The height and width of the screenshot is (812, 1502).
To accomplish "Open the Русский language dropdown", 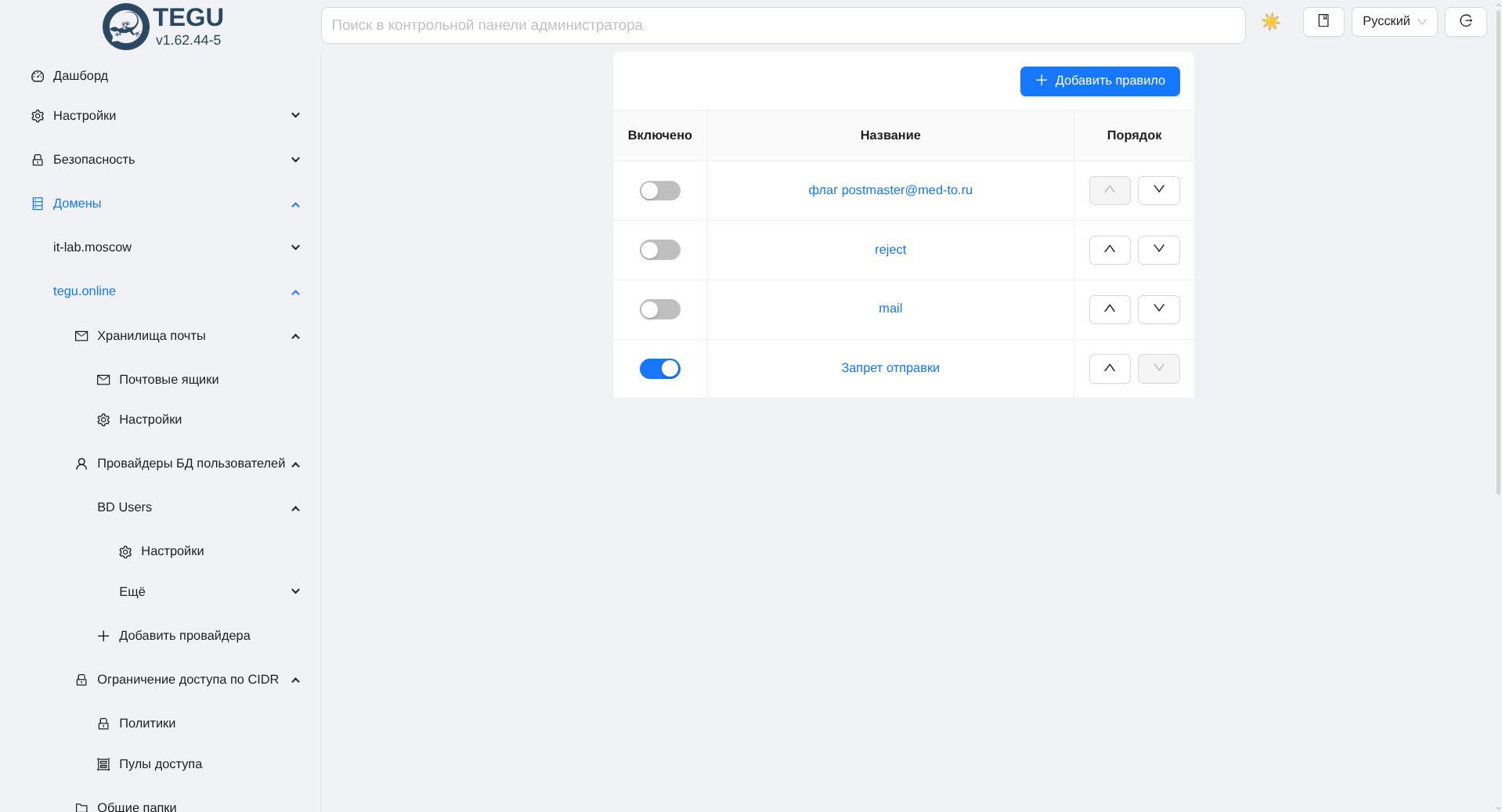I will click(1394, 22).
